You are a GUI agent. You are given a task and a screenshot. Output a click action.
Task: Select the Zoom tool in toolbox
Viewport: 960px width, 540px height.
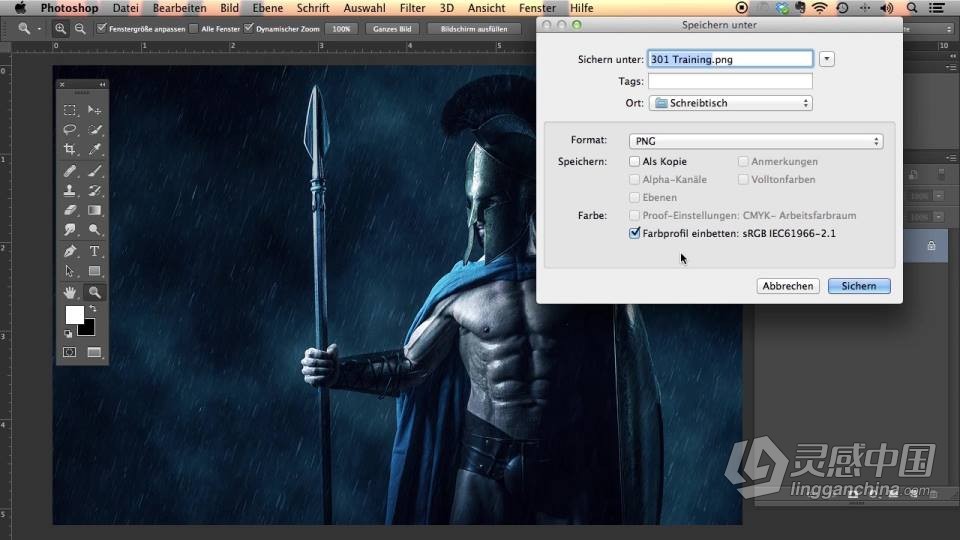tap(94, 292)
